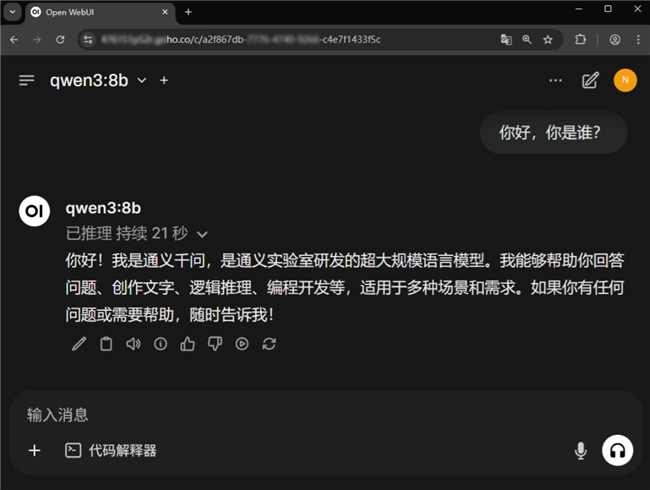The height and width of the screenshot is (490, 650).
Task: Go back in browser history
Action: 14,40
